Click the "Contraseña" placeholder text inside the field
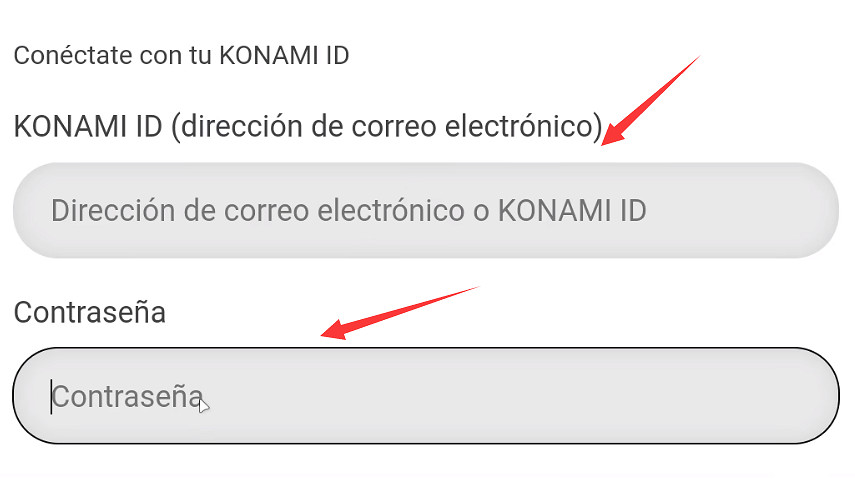The height and width of the screenshot is (481, 855). point(127,396)
